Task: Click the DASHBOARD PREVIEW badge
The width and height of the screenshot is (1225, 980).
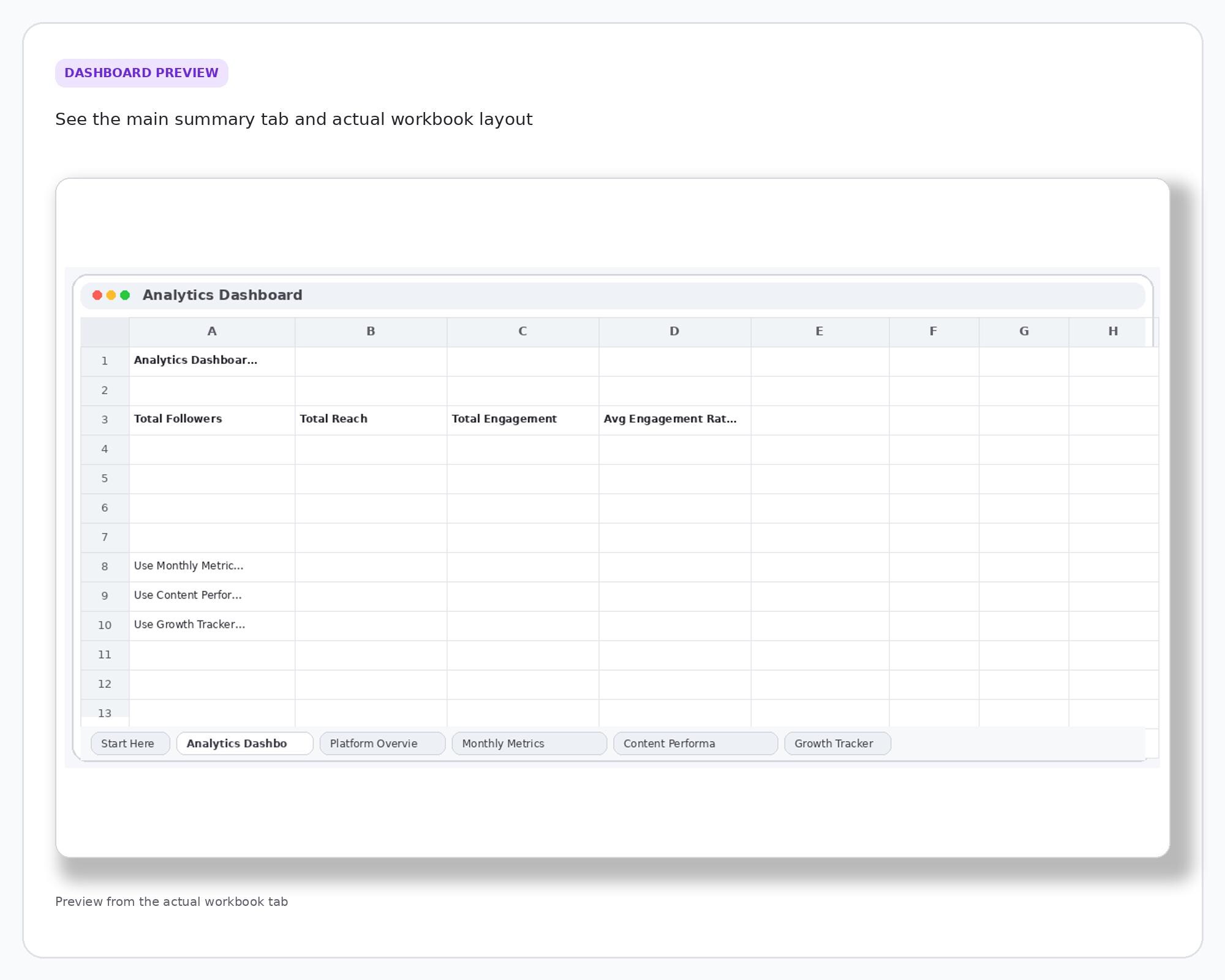Action: pos(141,73)
